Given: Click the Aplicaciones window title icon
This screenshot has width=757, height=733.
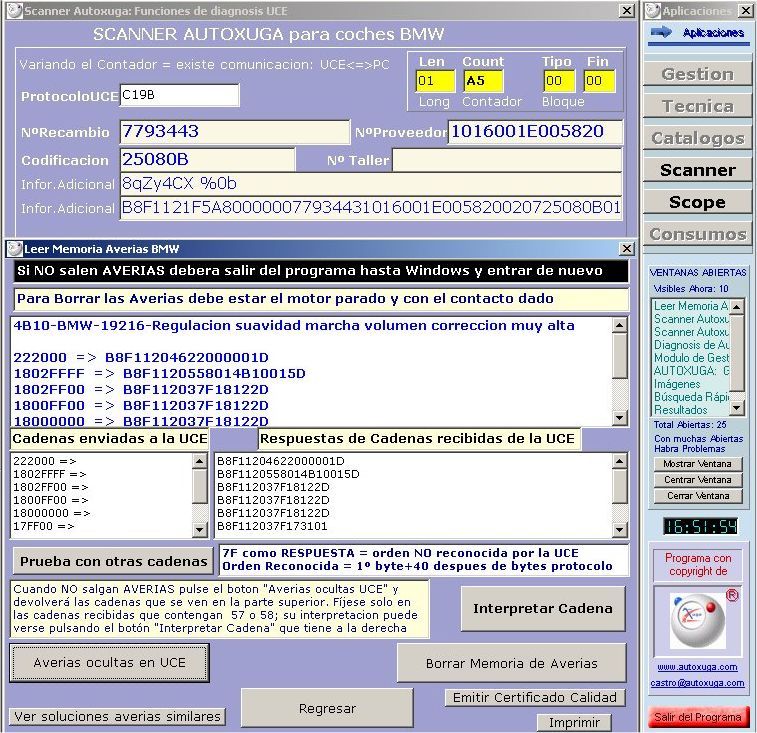Looking at the screenshot, I should point(653,11).
